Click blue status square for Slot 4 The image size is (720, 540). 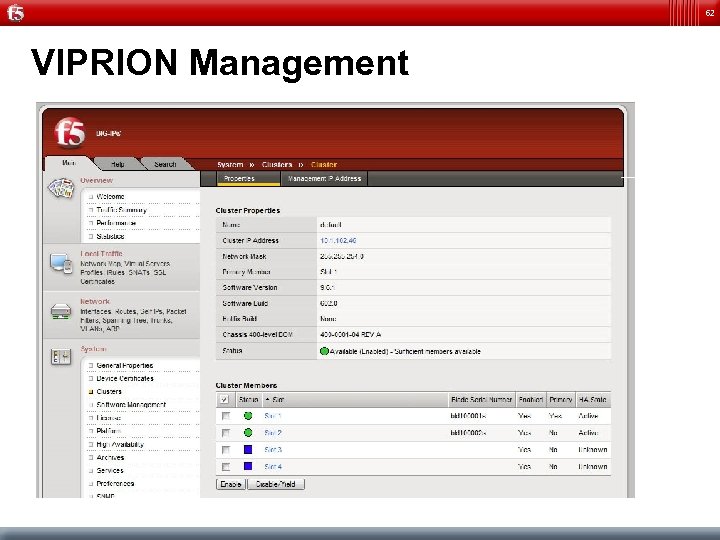[248, 466]
